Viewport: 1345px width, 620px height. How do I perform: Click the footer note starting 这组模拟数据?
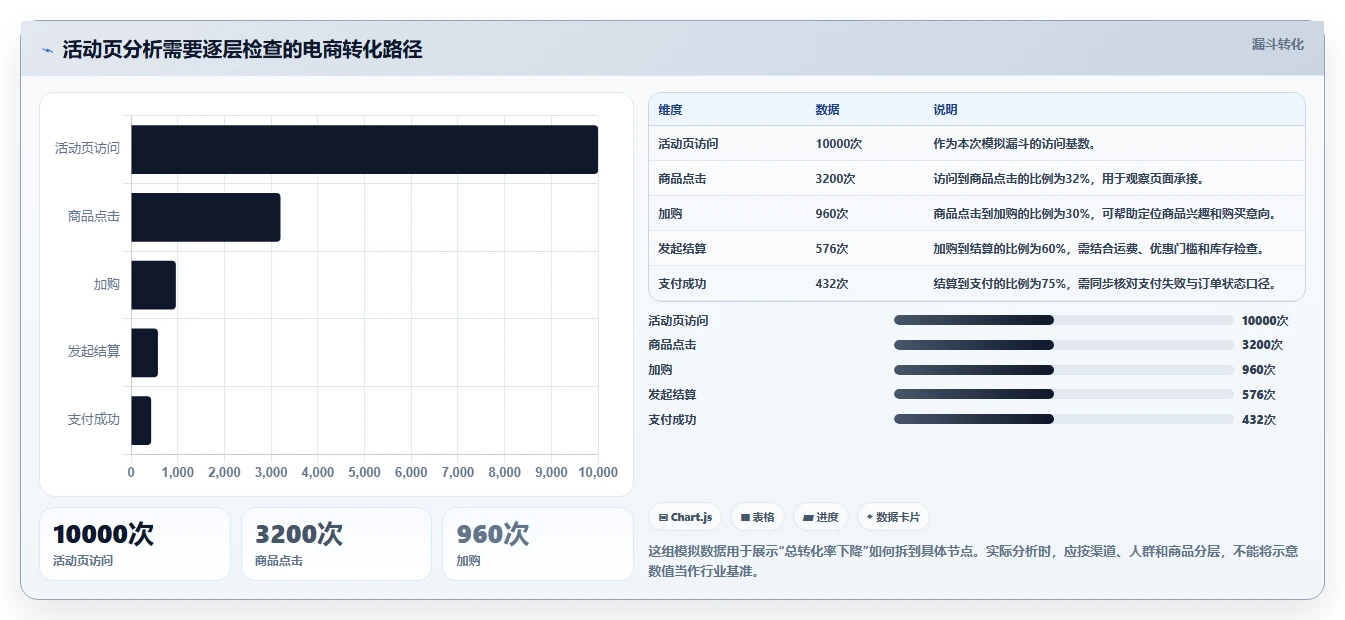[x=973, y=561]
